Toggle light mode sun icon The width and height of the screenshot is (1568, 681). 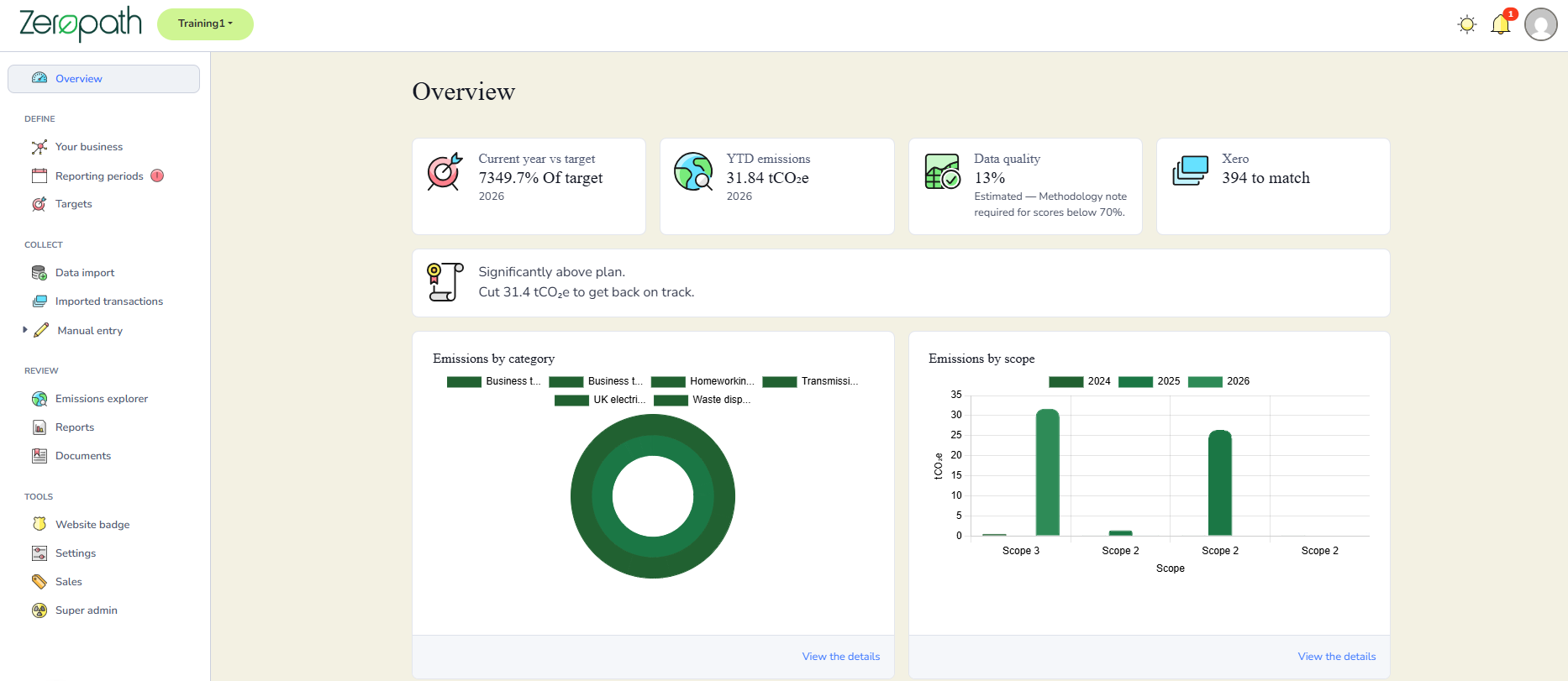[x=1466, y=24]
